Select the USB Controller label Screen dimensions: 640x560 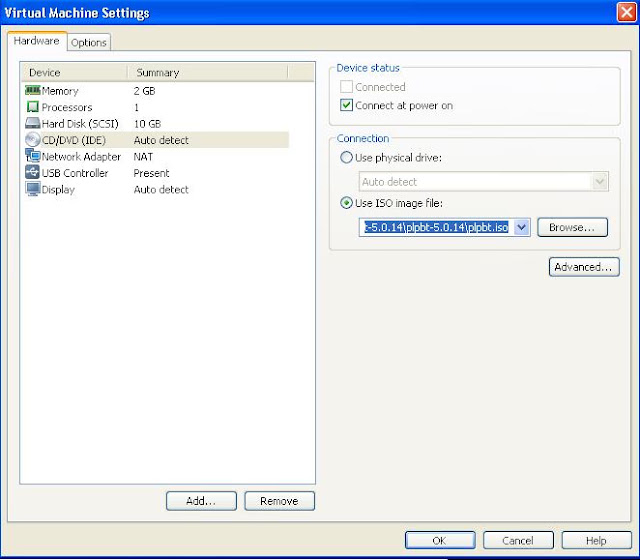75,173
